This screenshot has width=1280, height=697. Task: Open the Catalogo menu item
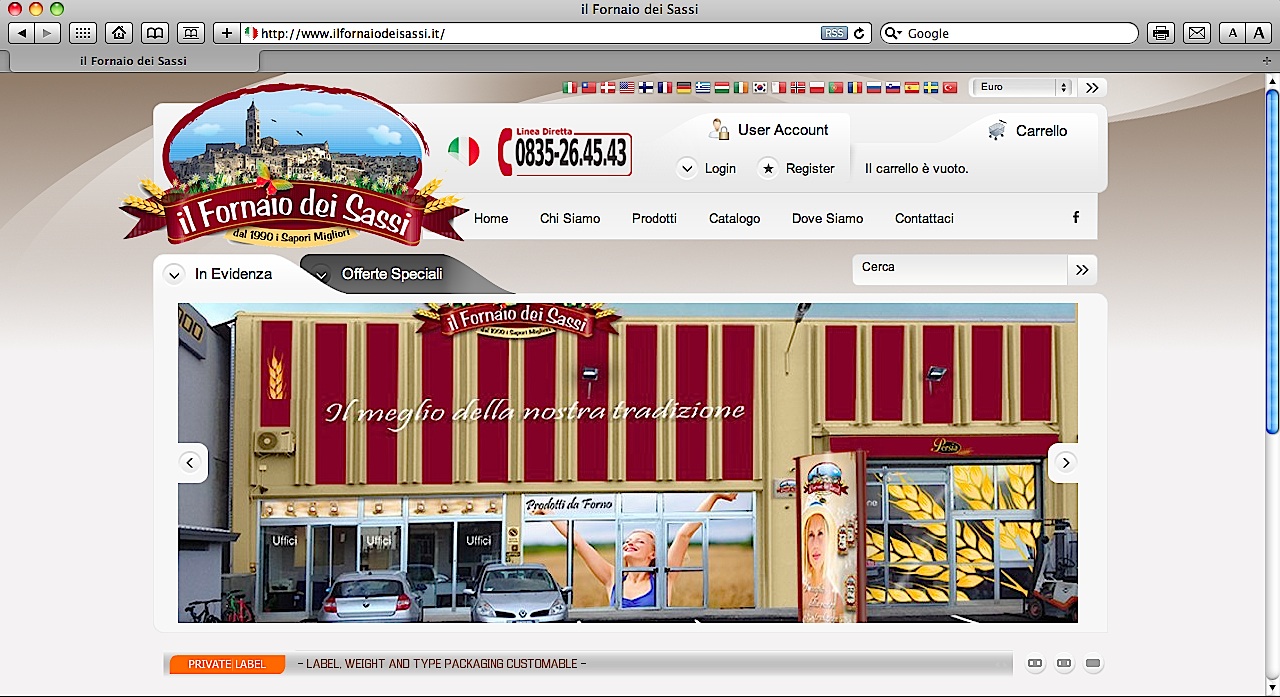tap(734, 218)
